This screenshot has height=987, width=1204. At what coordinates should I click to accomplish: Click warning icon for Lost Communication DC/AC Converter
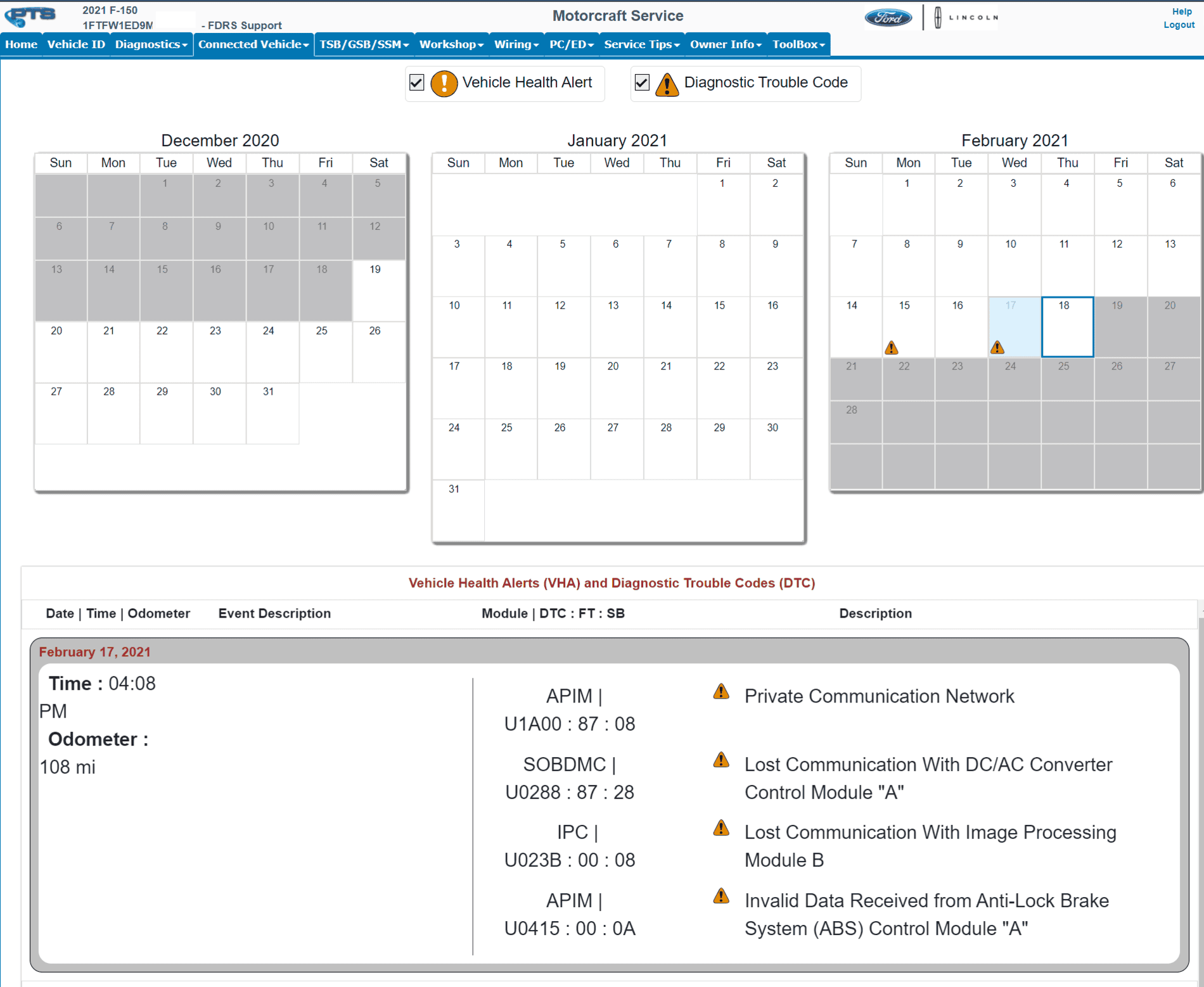(x=721, y=760)
